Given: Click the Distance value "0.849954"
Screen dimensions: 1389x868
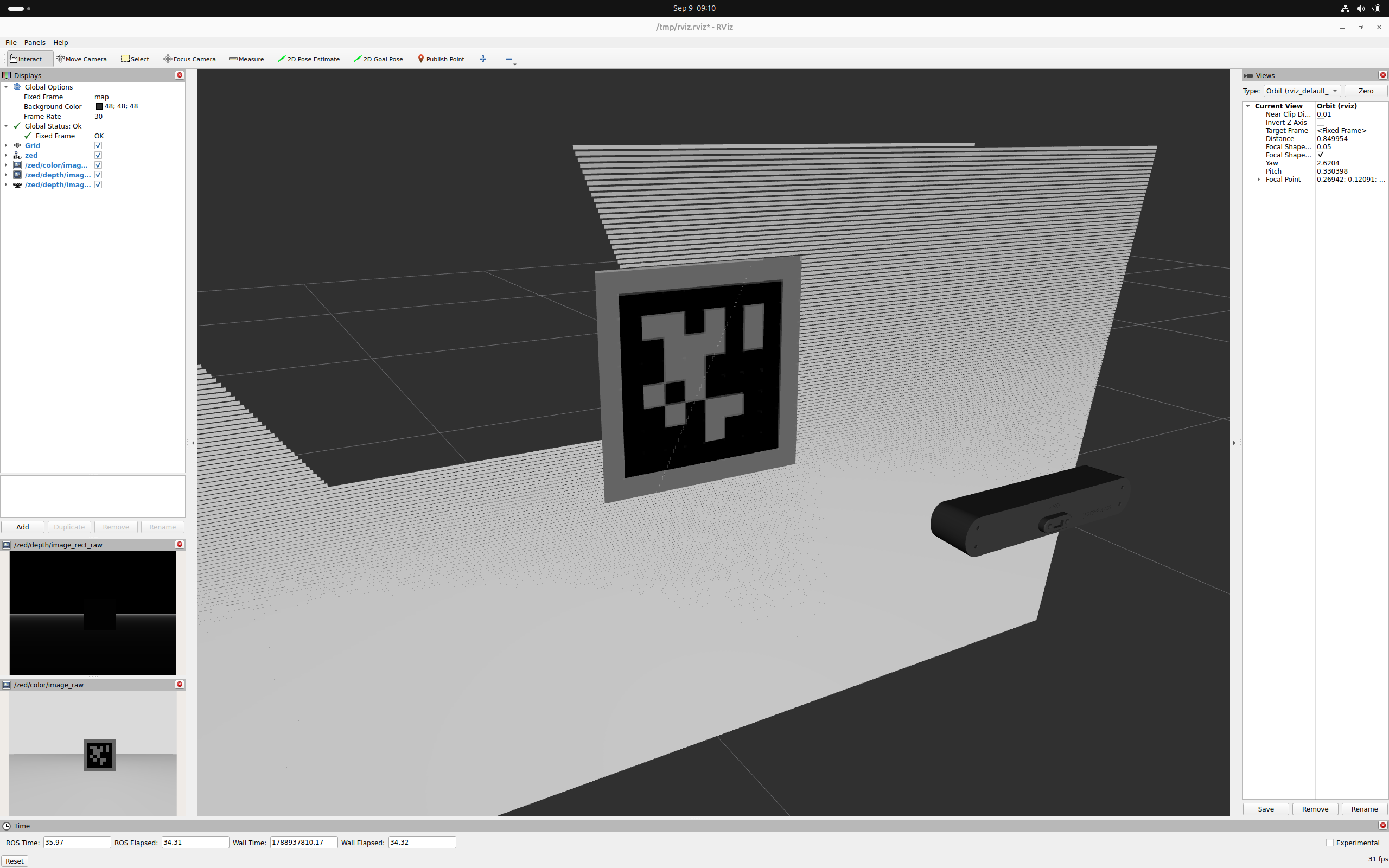Looking at the screenshot, I should [x=1332, y=138].
